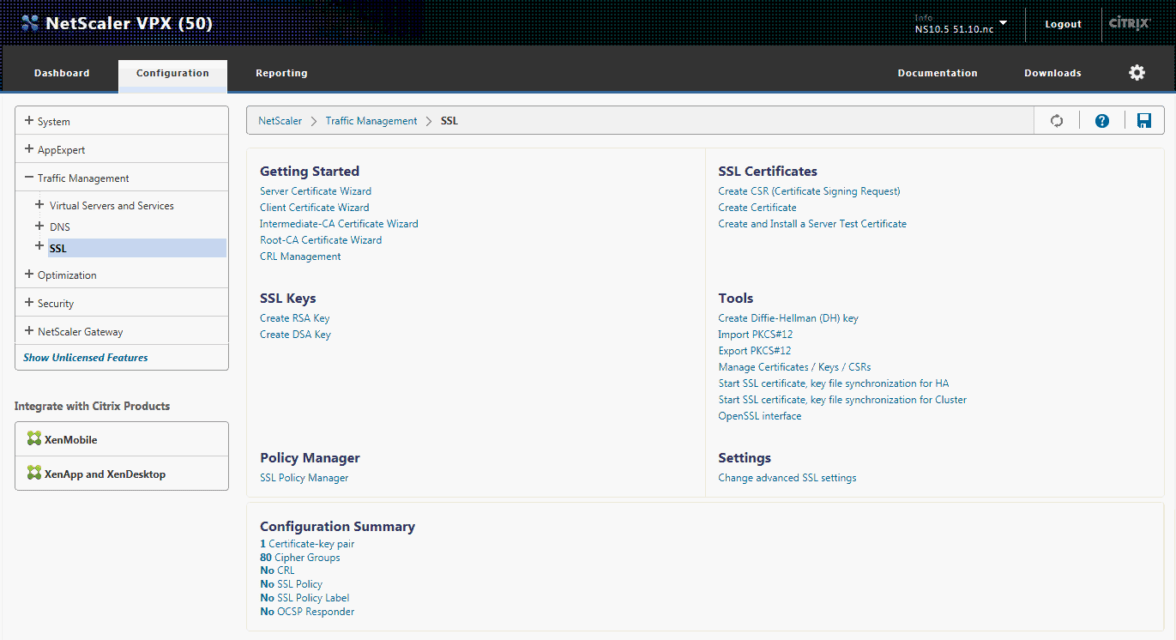The image size is (1176, 640).
Task: Navigate via the NetScaler breadcrumb
Action: point(279,120)
